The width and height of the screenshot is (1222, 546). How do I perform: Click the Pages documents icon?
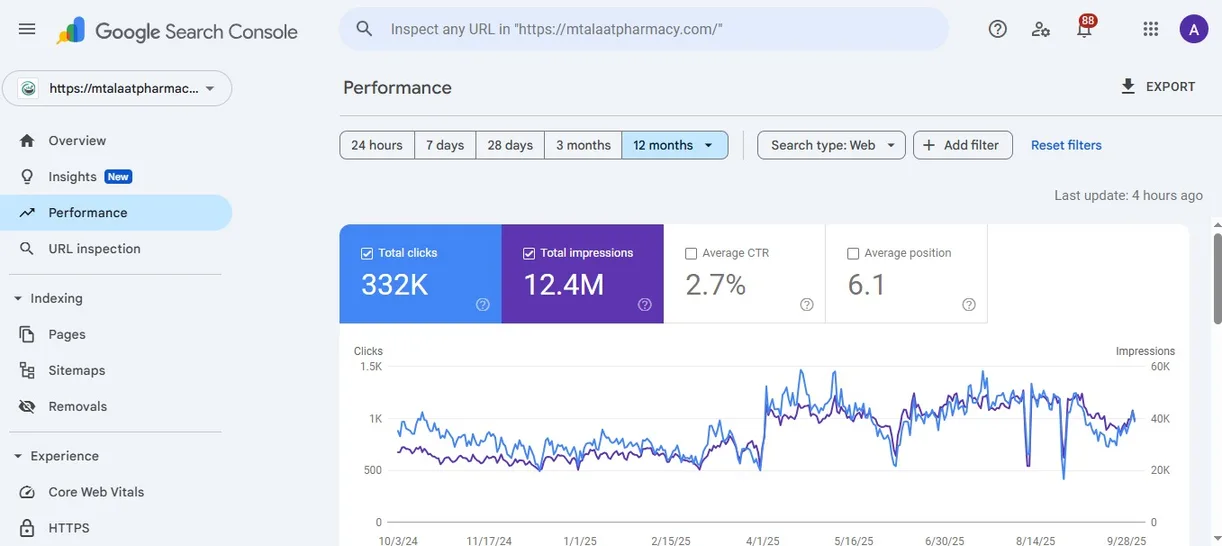click(x=28, y=335)
